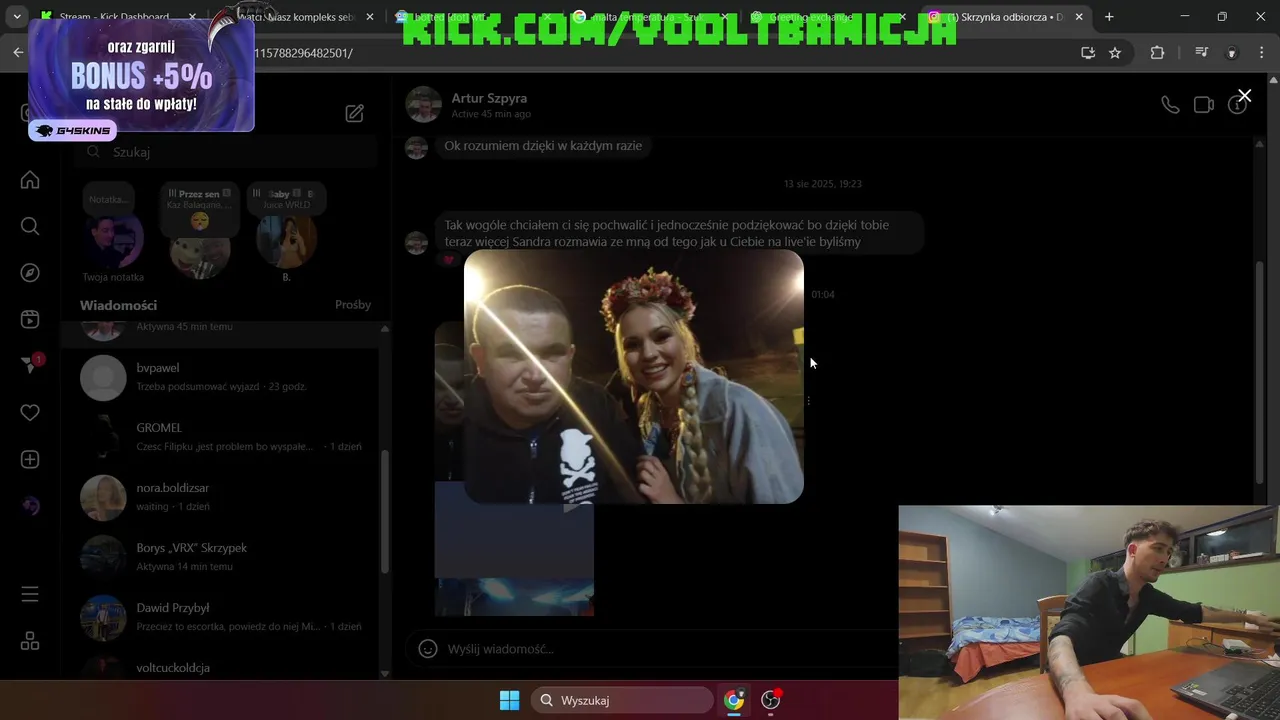Open the Prośby requests link
Viewport: 1280px width, 720px height.
353,304
